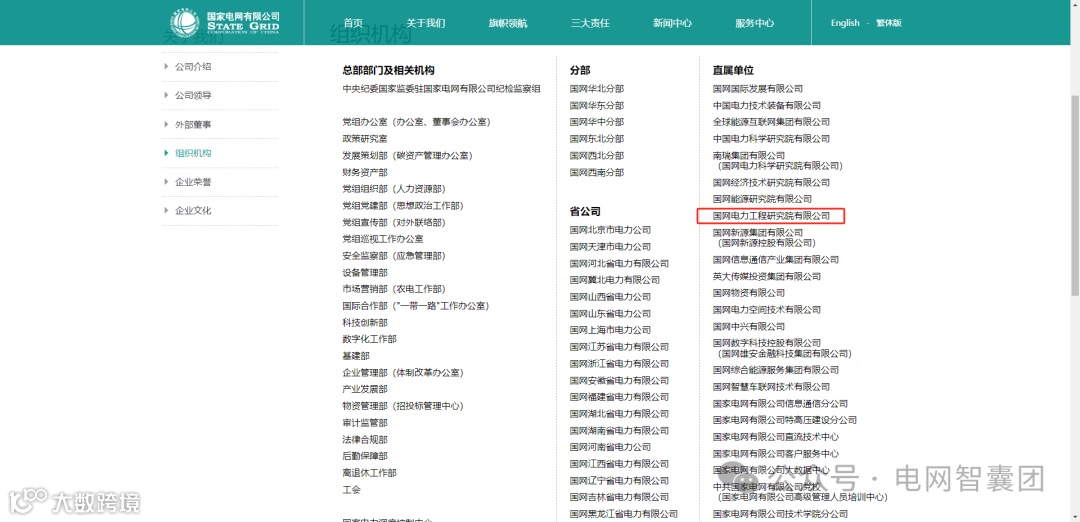Screen dimensions: 1080x522
Task: Open 国网华东分部 link
Action: (x=596, y=105)
